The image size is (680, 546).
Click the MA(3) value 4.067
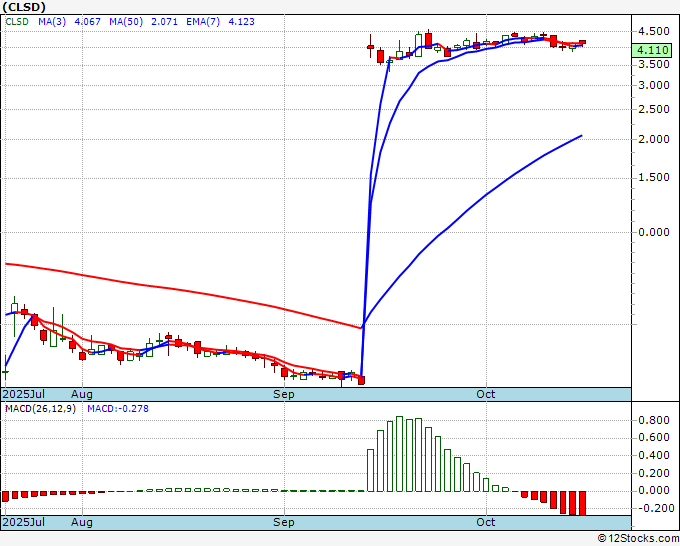point(88,22)
